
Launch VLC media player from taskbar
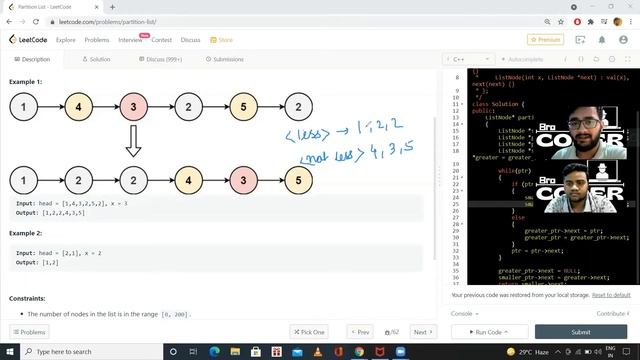click(x=318, y=351)
